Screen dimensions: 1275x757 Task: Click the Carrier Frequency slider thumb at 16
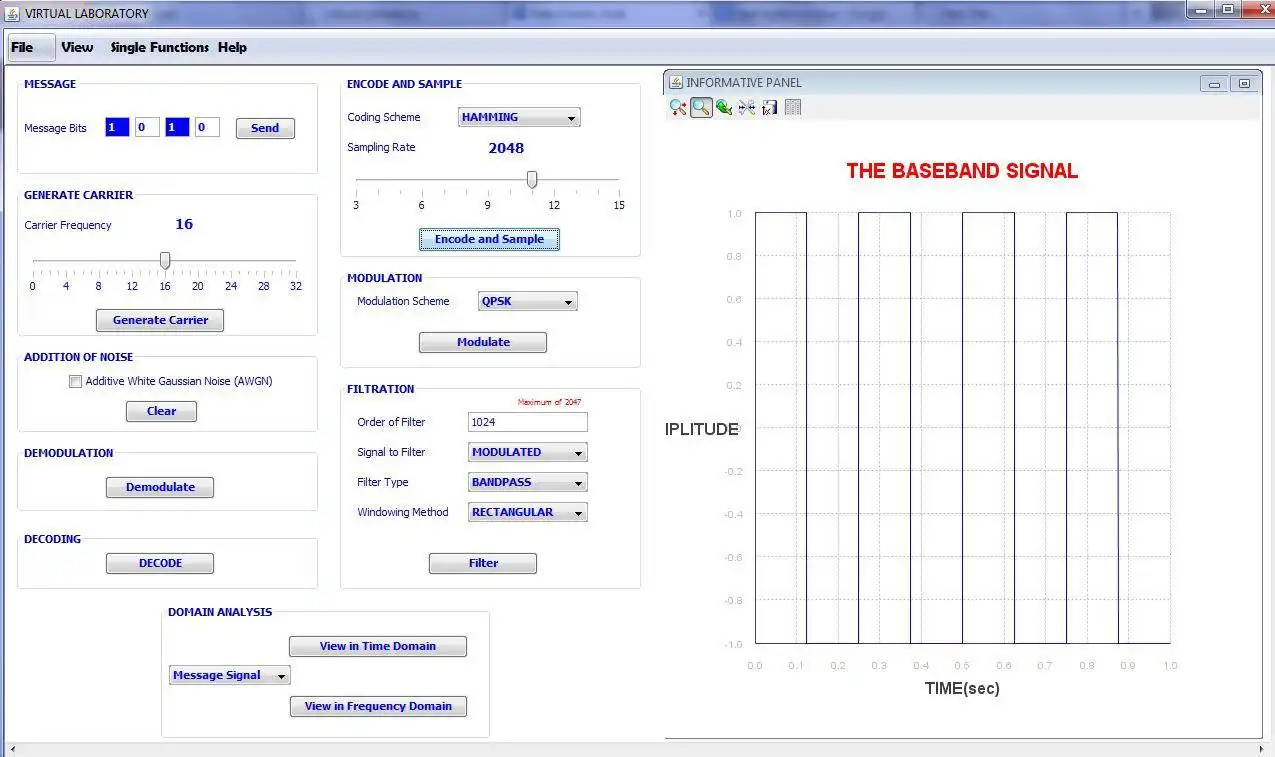[x=162, y=260]
